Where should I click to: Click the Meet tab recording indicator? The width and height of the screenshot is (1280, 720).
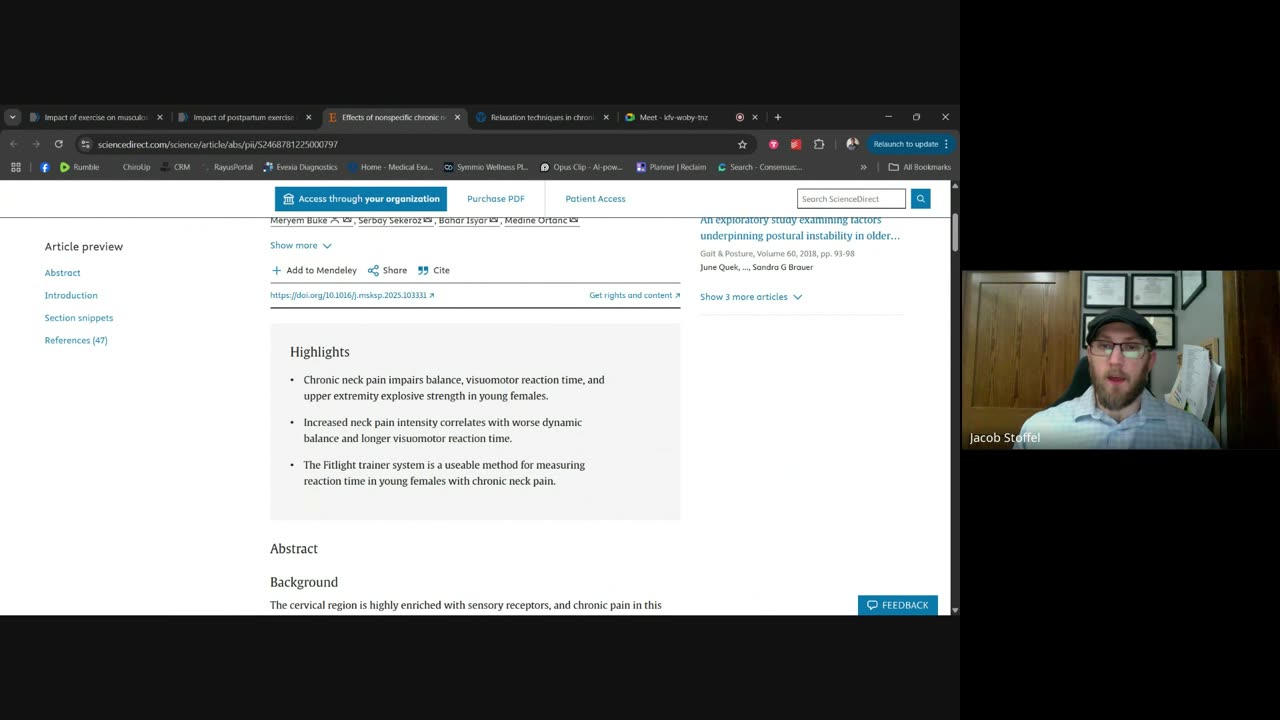point(740,117)
